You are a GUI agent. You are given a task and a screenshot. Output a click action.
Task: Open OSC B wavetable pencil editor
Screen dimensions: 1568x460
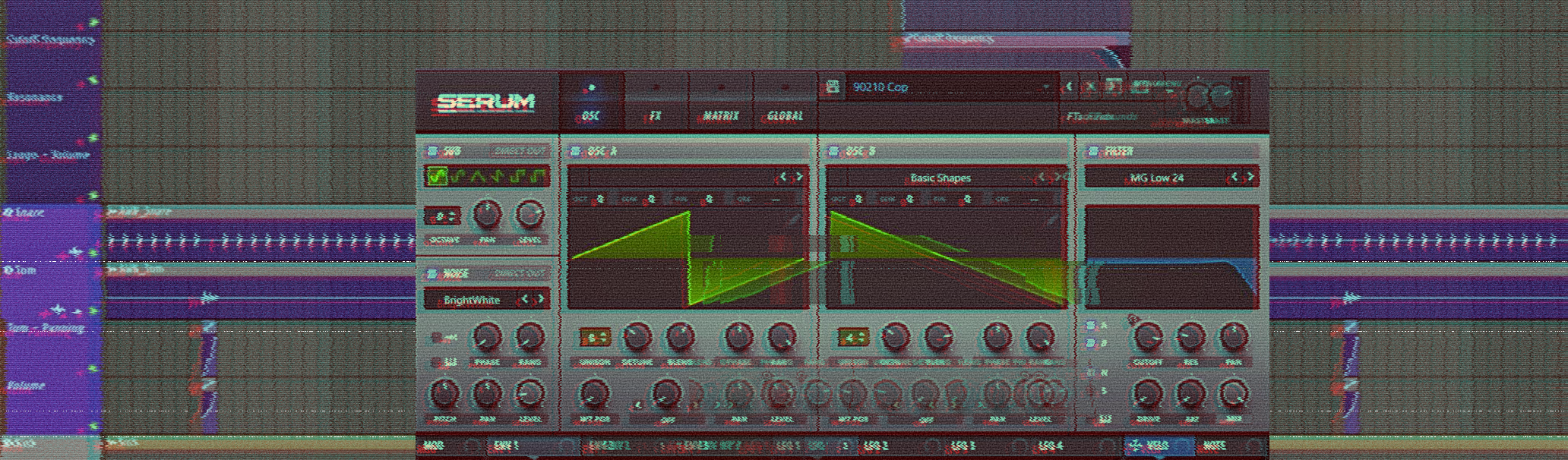pos(1053,219)
